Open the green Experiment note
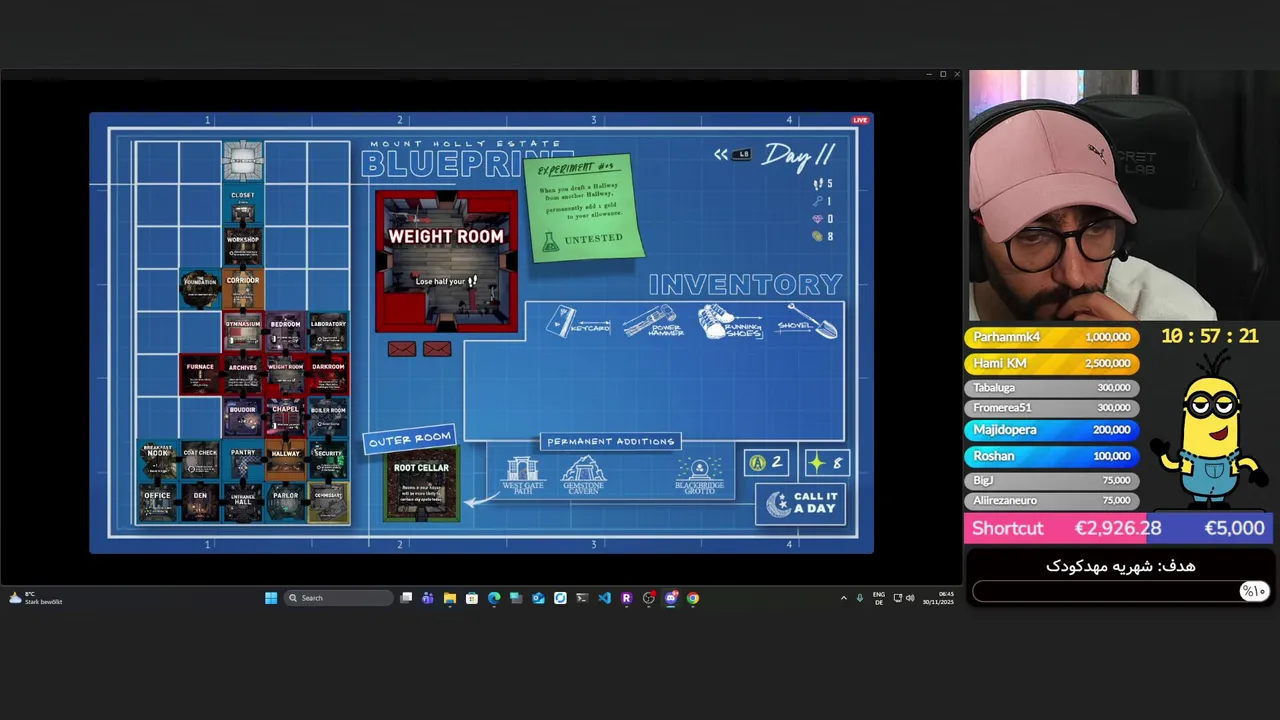The image size is (1280, 720). [585, 209]
